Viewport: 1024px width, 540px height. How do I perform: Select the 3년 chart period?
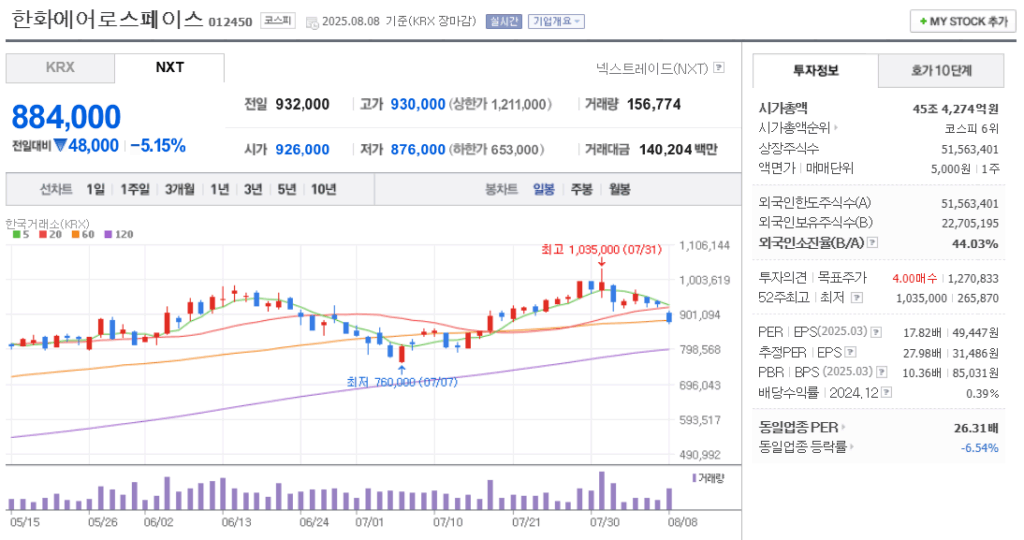[x=253, y=189]
